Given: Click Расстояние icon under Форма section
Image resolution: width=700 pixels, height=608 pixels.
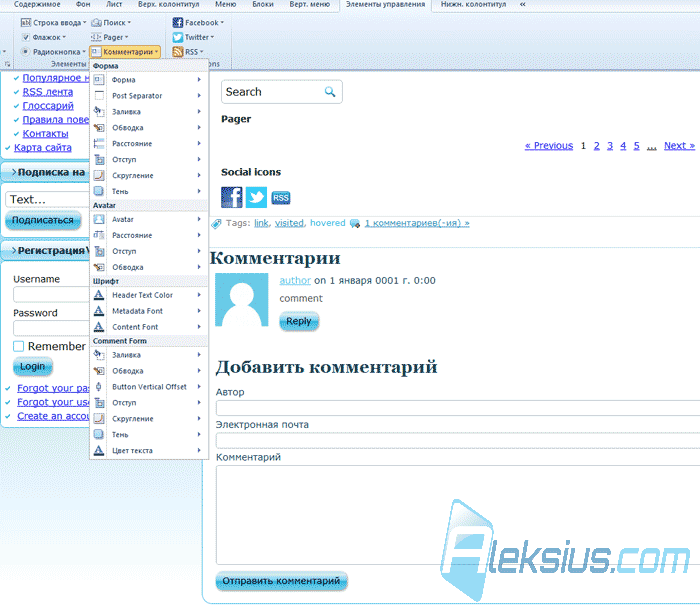Looking at the screenshot, I should coord(99,143).
